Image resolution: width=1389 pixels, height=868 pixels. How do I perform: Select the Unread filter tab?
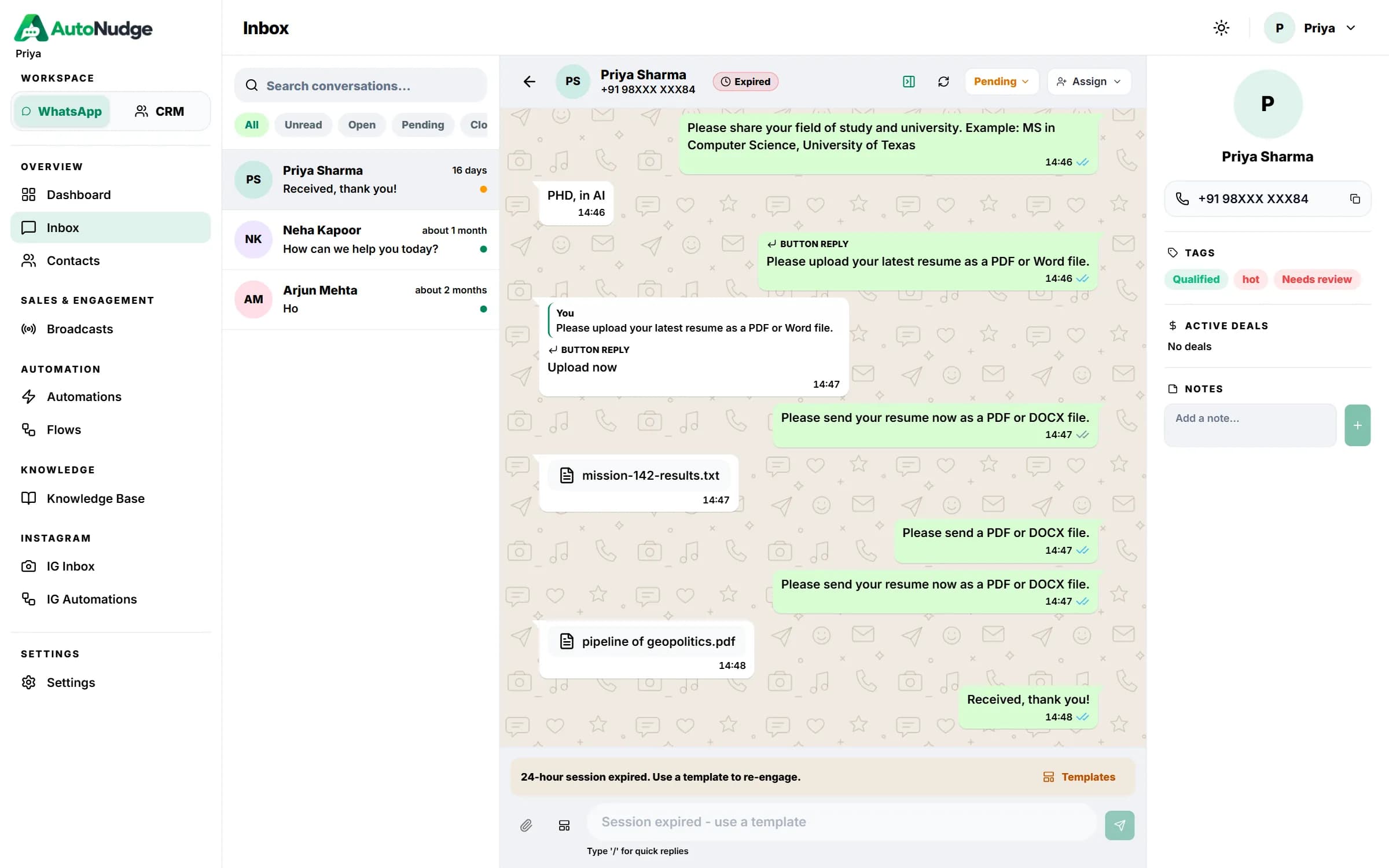click(303, 125)
